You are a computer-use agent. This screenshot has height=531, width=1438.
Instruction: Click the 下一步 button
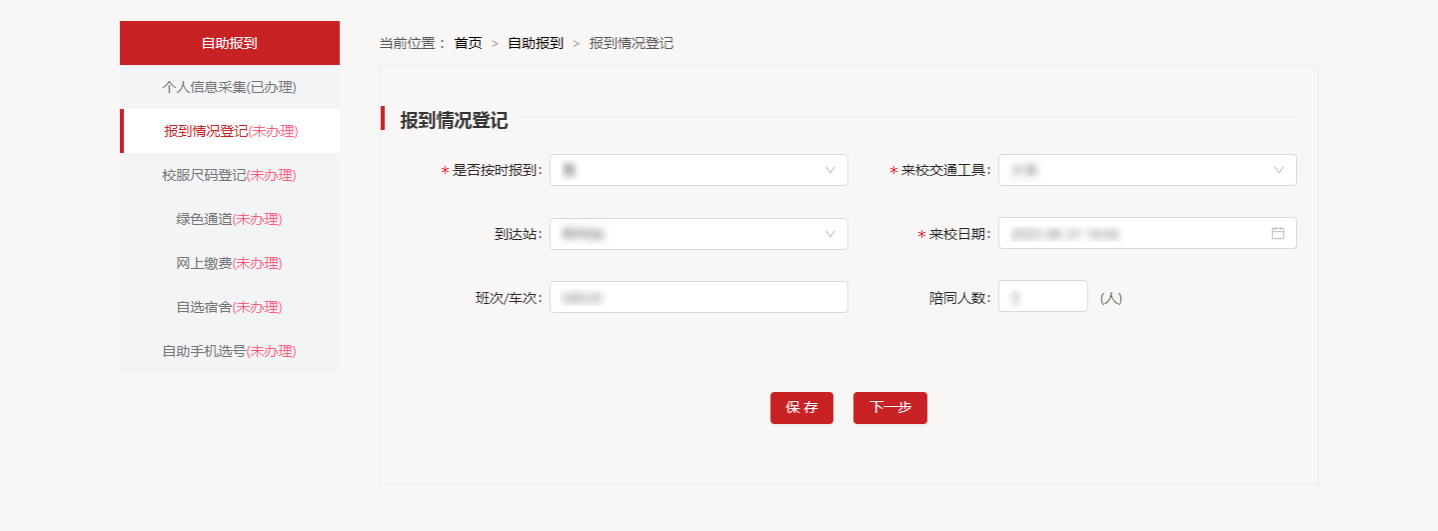[889, 408]
